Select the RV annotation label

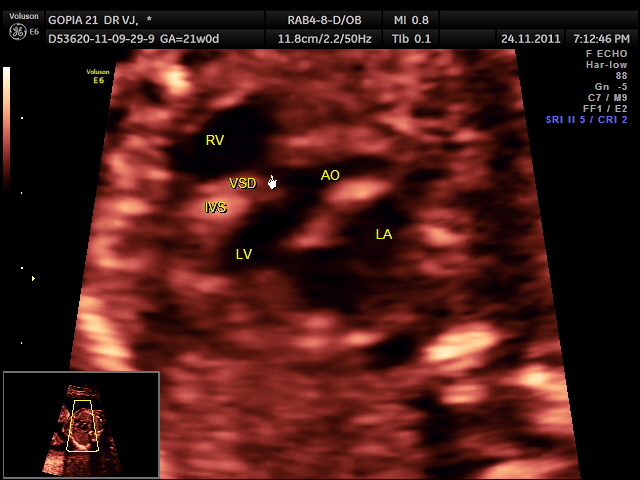click(x=215, y=141)
